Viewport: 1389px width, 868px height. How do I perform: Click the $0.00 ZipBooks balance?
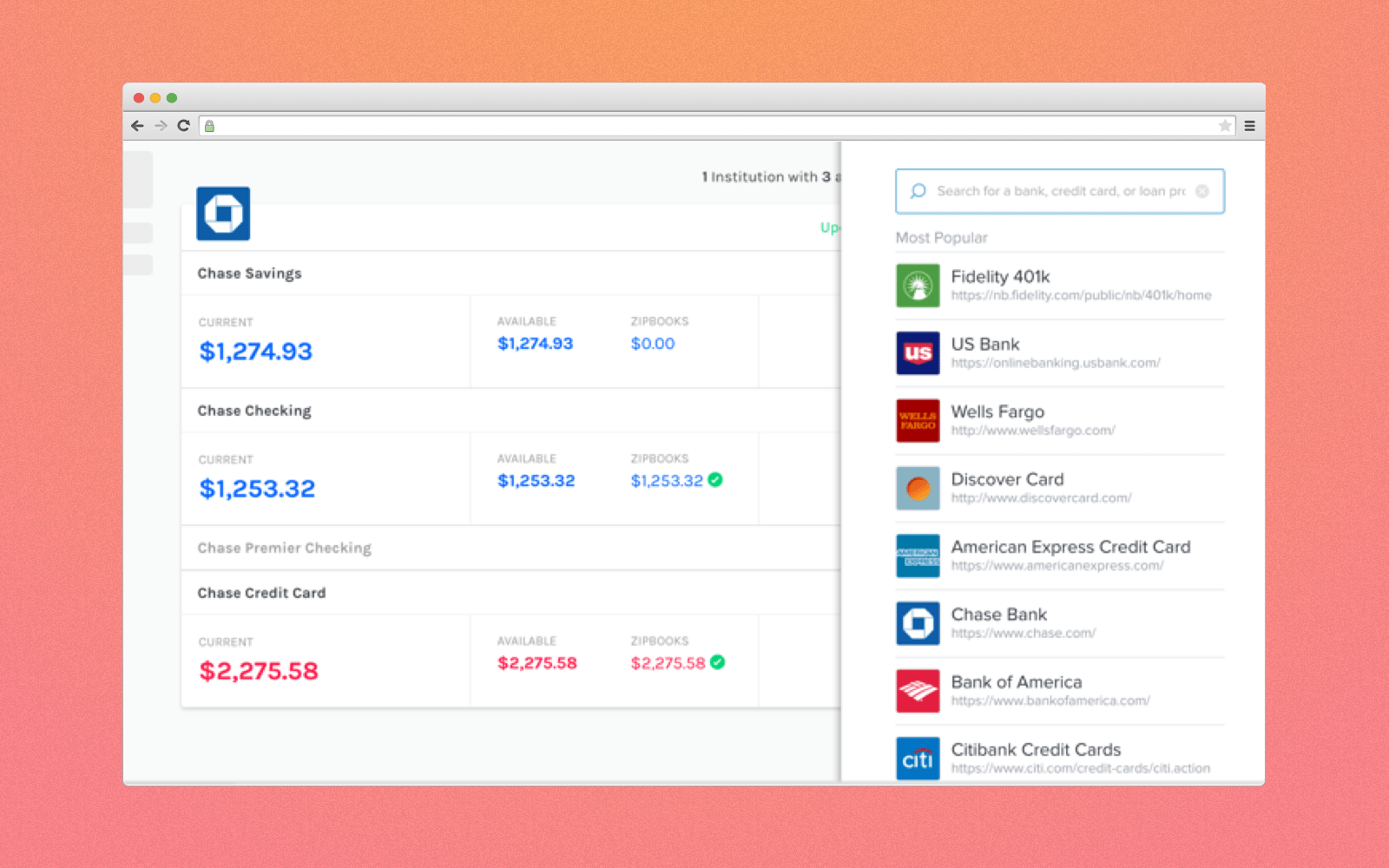pyautogui.click(x=653, y=344)
